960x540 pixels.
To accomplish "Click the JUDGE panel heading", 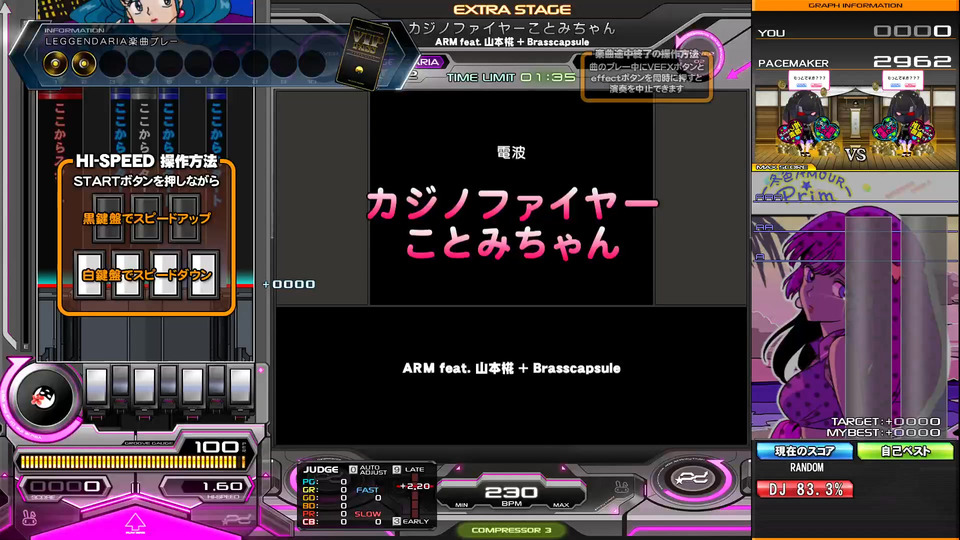I will point(321,470).
